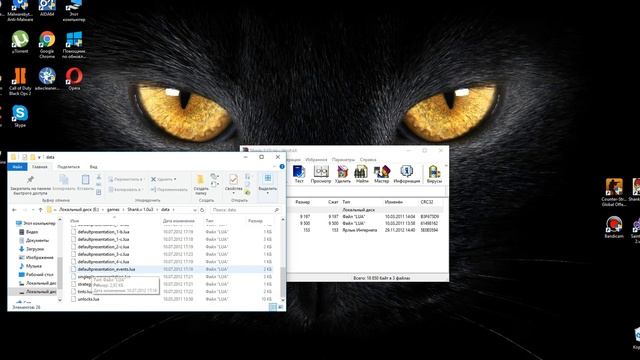This screenshot has height=360, width=640.
Task: Open Изображения in the navigation pane
Action: pyautogui.click(x=36, y=258)
